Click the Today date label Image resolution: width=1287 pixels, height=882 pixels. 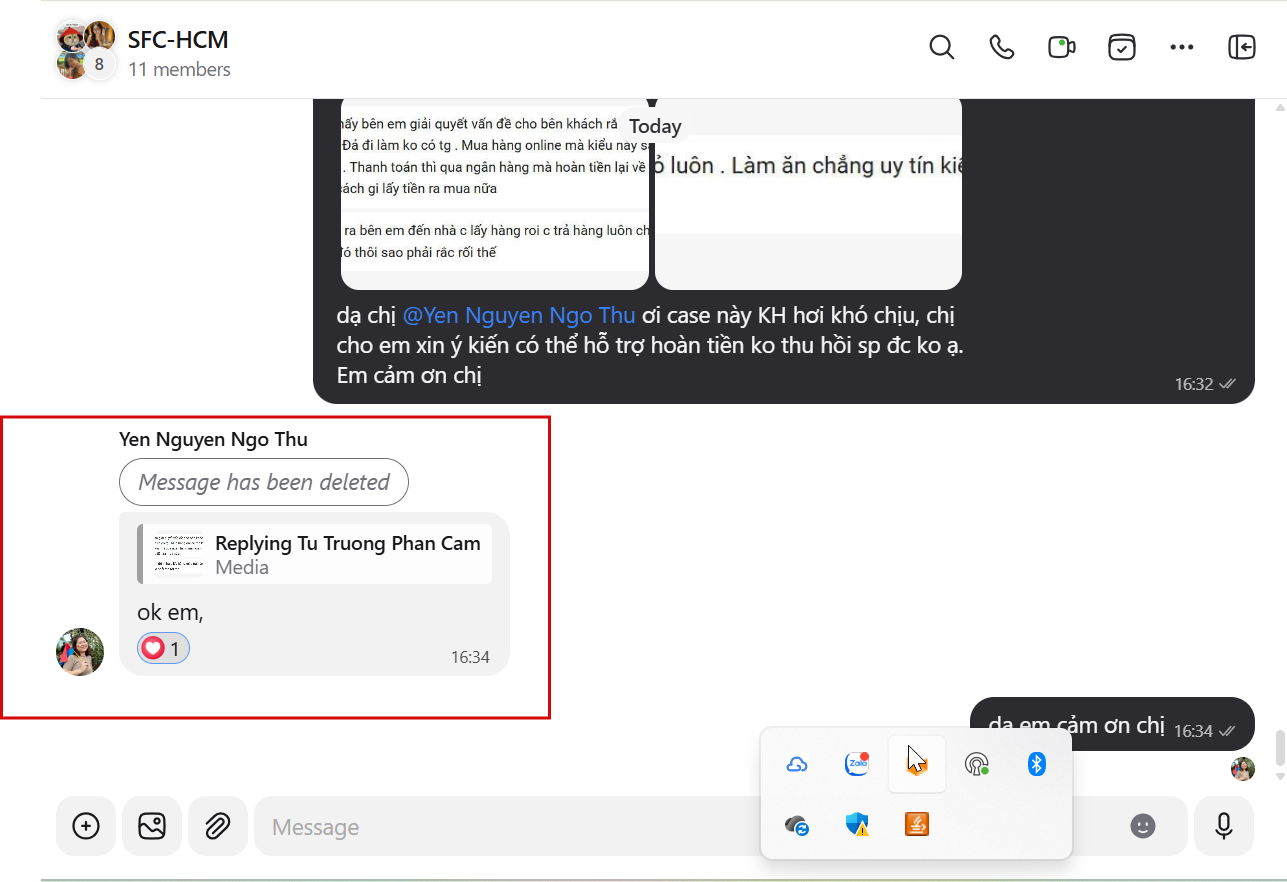655,126
